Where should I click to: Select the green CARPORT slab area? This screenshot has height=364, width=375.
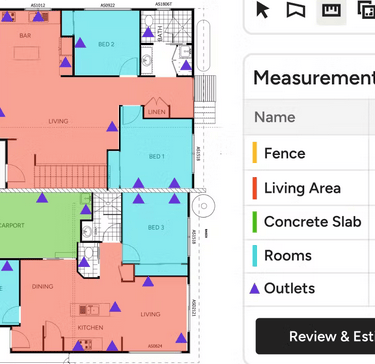[40, 225]
